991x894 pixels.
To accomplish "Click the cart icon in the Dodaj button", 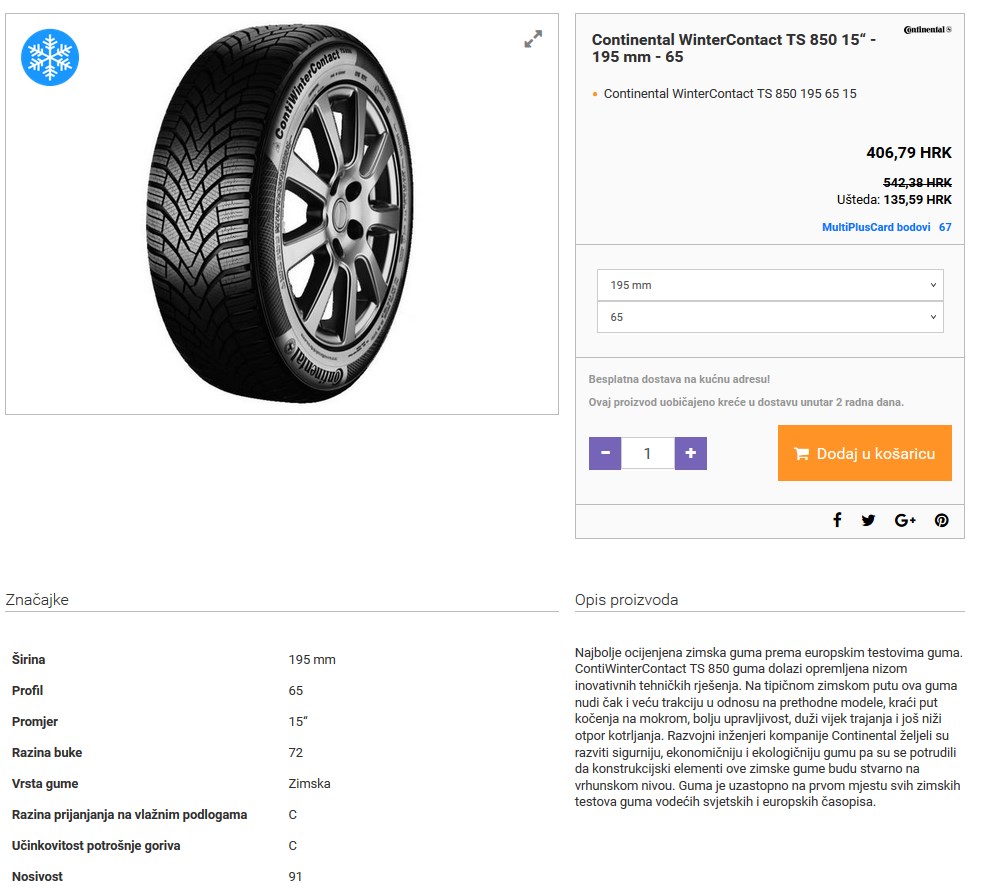I will (x=801, y=453).
